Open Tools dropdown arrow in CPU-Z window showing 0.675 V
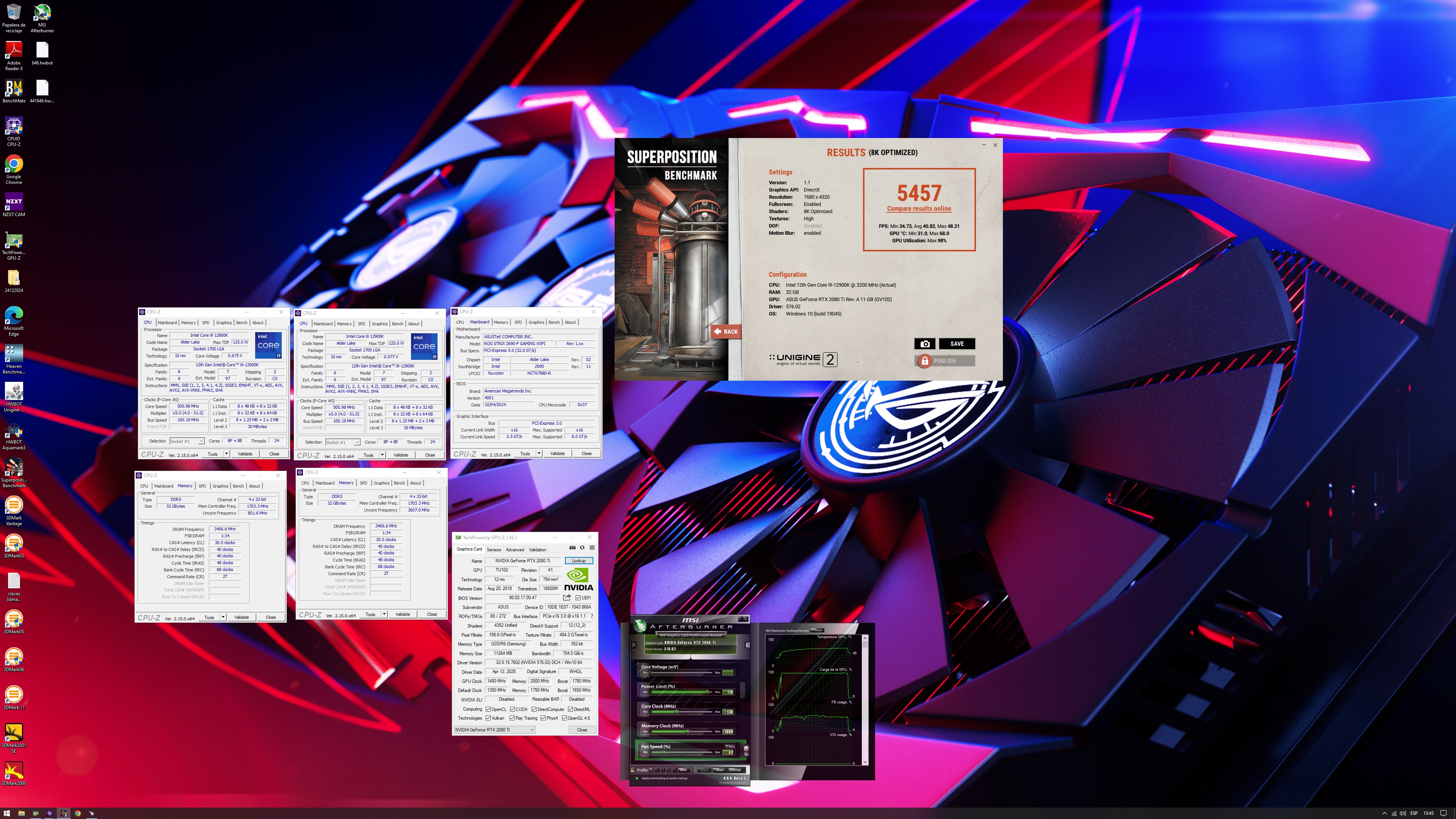Viewport: 1456px width, 819px height. [x=227, y=454]
